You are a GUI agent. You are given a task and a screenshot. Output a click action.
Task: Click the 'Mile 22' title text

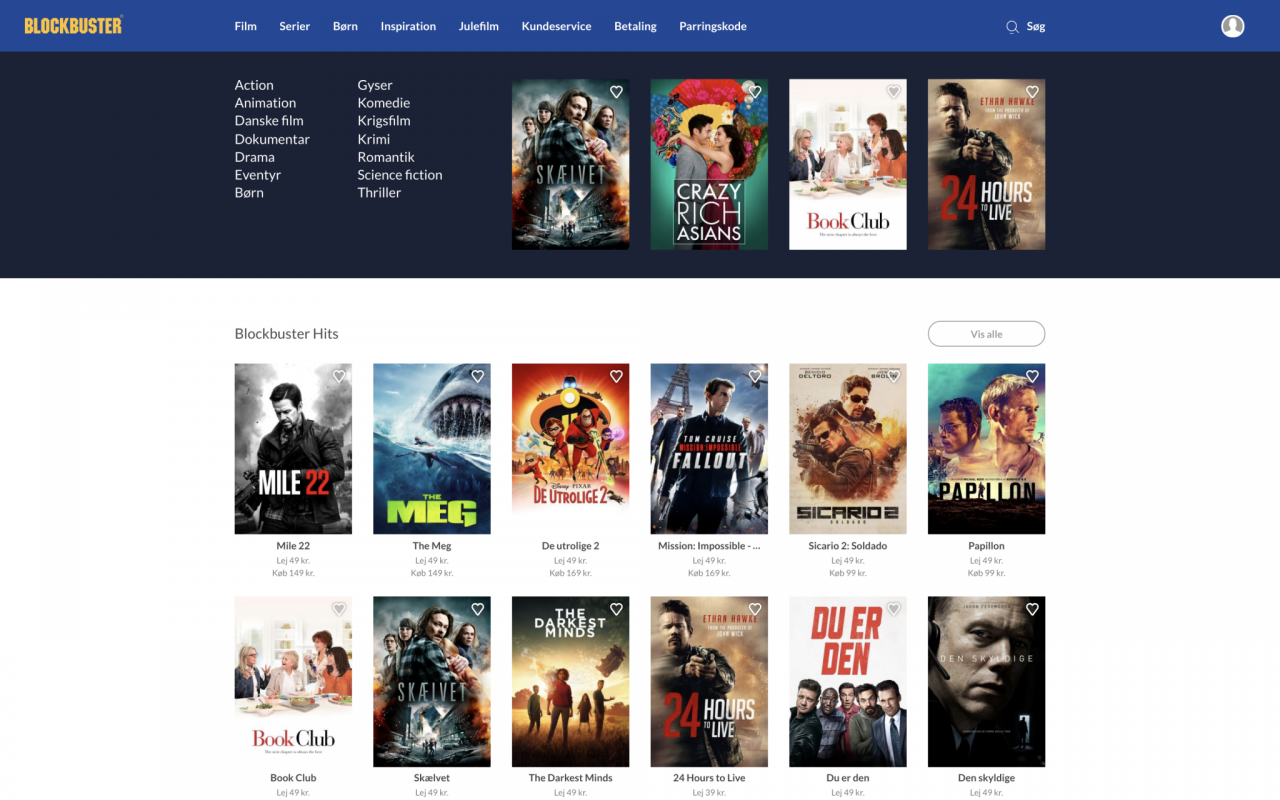pos(293,546)
